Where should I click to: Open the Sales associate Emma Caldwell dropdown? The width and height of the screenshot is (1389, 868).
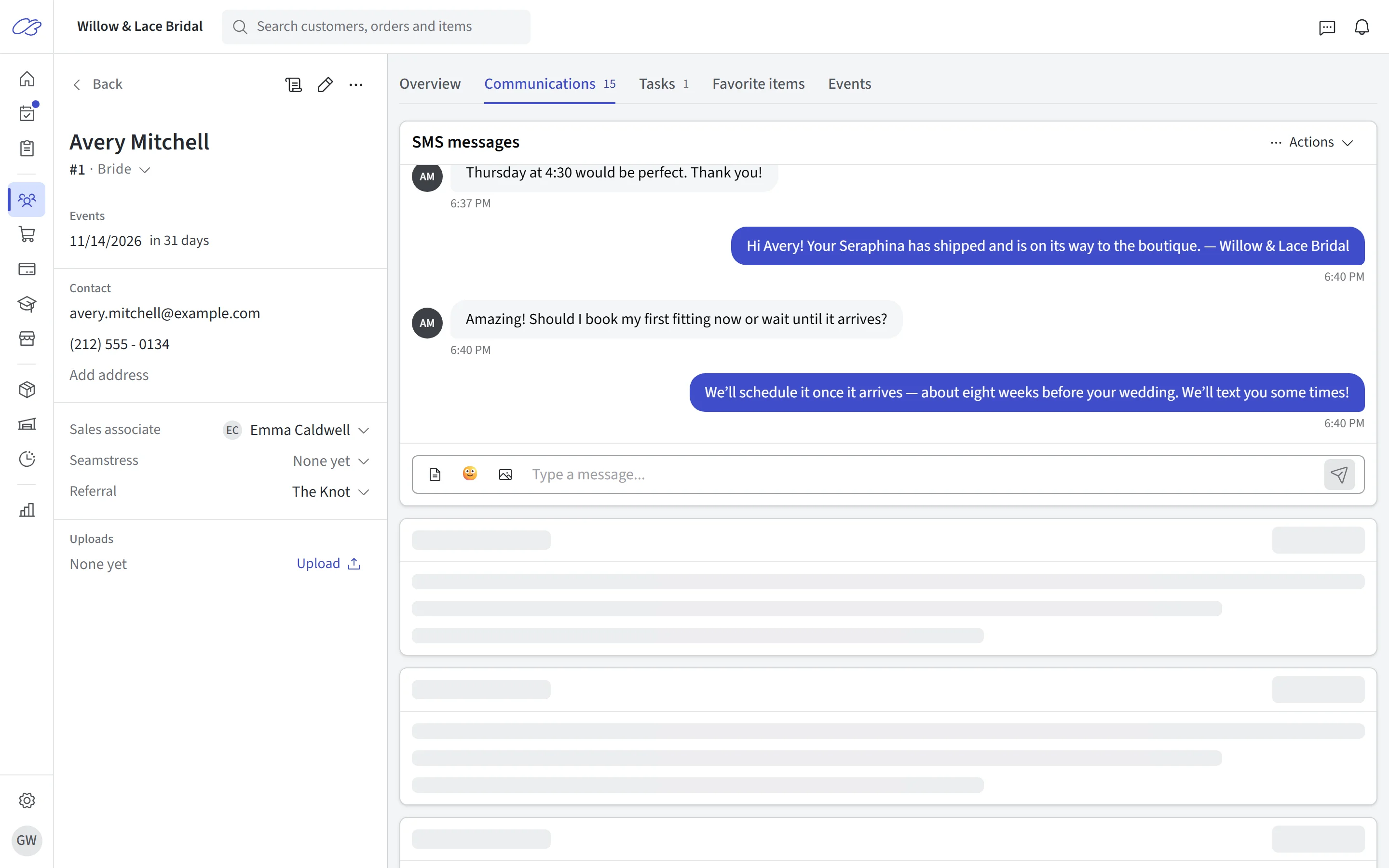coord(296,430)
